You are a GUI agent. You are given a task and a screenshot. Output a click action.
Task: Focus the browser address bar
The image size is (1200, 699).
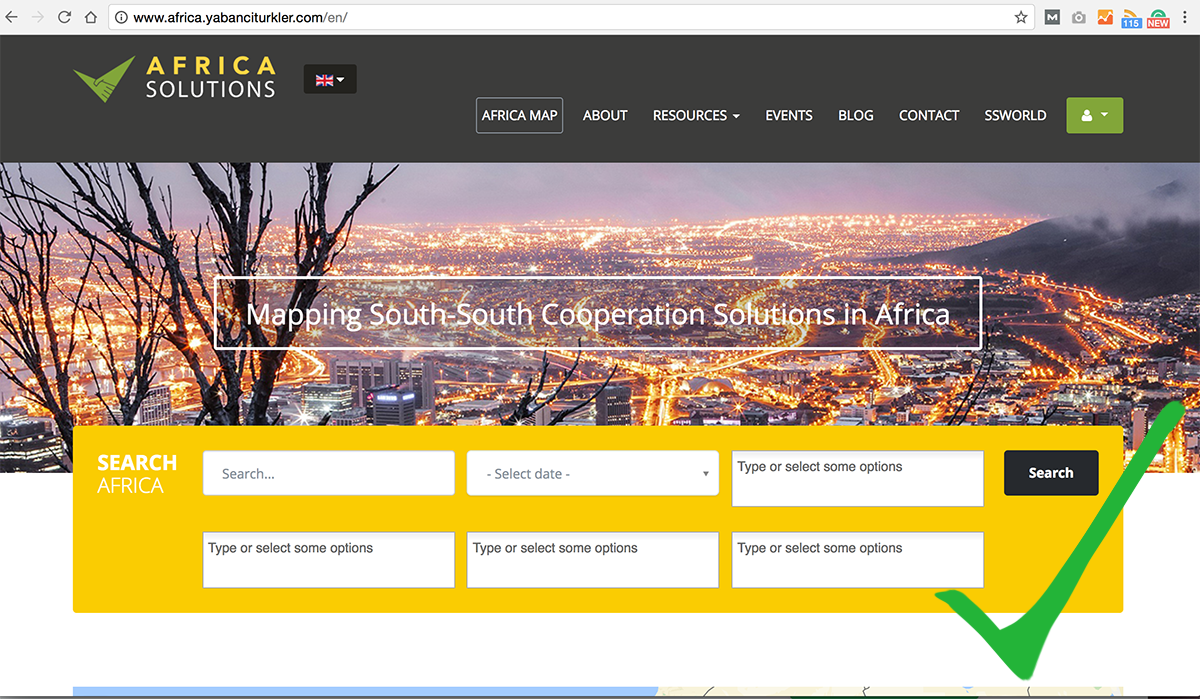coord(560,17)
